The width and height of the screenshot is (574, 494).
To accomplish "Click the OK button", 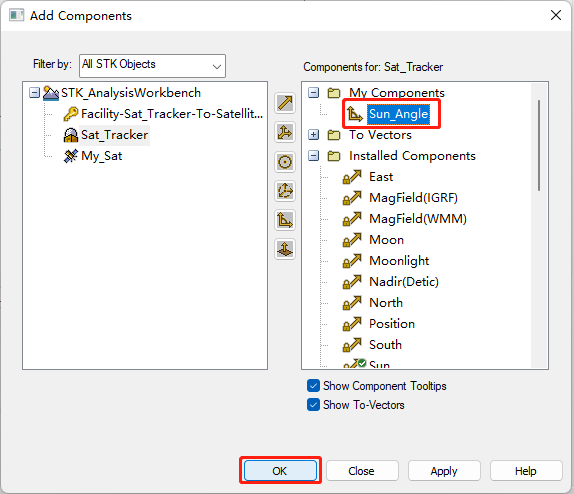I will coord(280,471).
